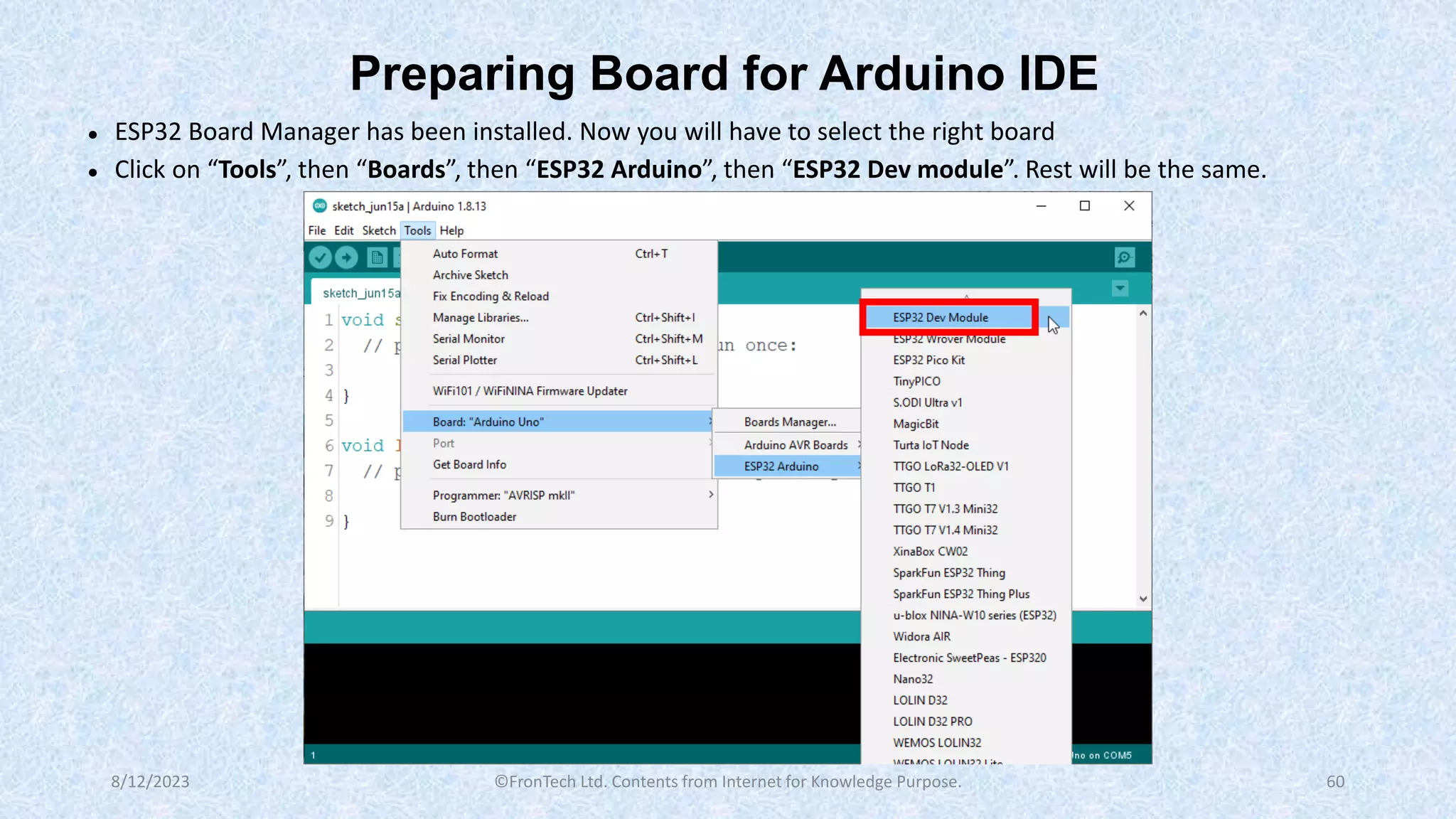This screenshot has width=1456, height=819.
Task: Click editor scrollbar down arrow
Action: pyautogui.click(x=1143, y=599)
